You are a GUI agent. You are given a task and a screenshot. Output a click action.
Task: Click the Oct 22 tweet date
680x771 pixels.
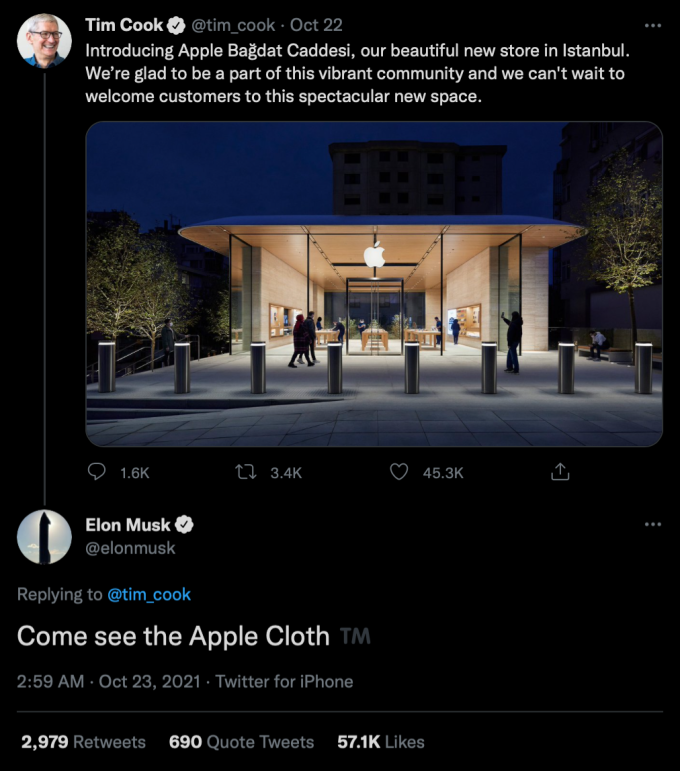tap(316, 24)
